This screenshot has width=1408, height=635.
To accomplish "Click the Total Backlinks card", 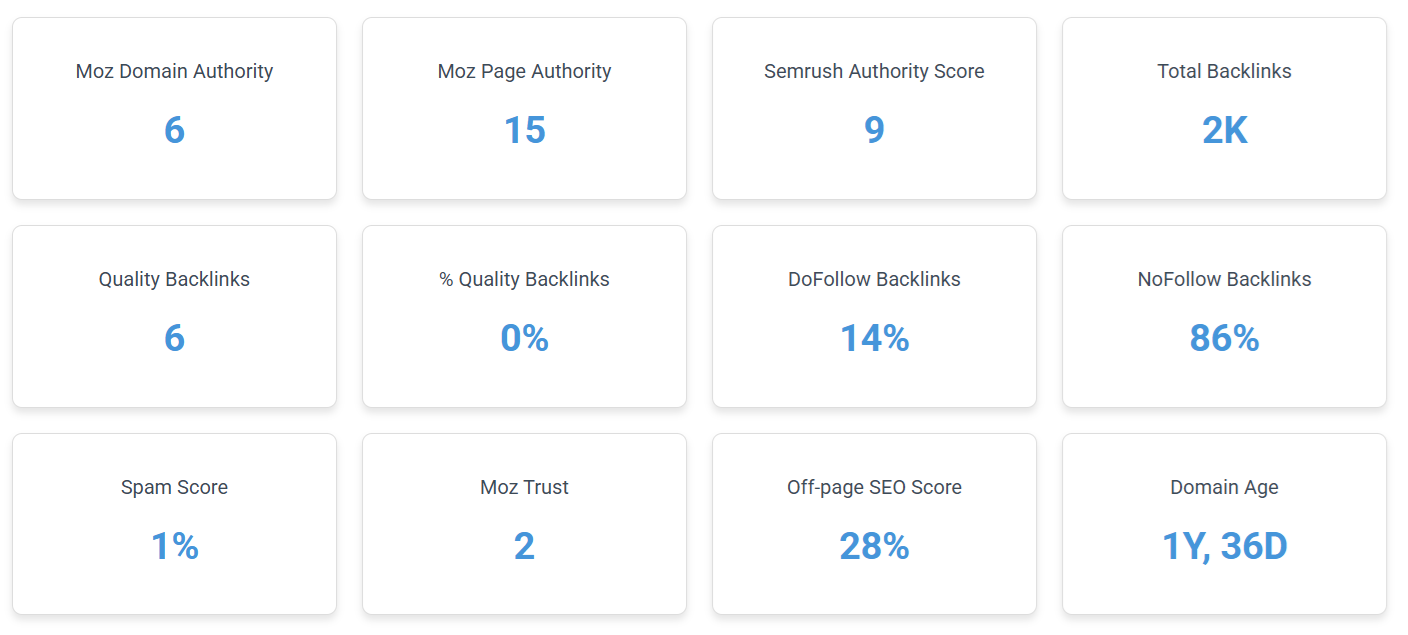I will [x=1224, y=108].
